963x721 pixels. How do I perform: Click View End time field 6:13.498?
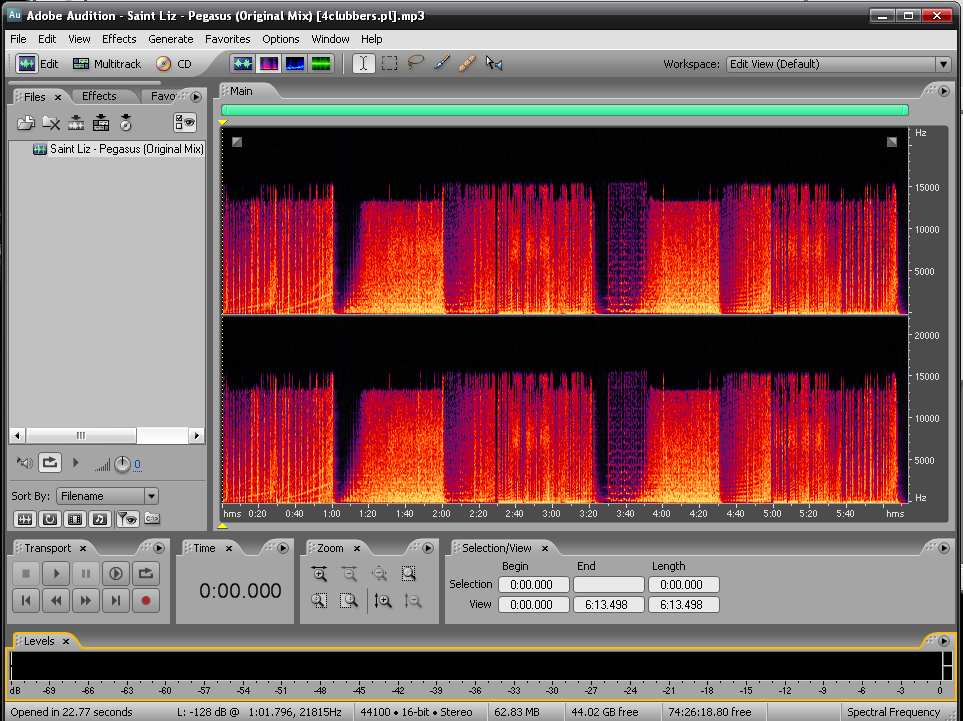pos(609,604)
